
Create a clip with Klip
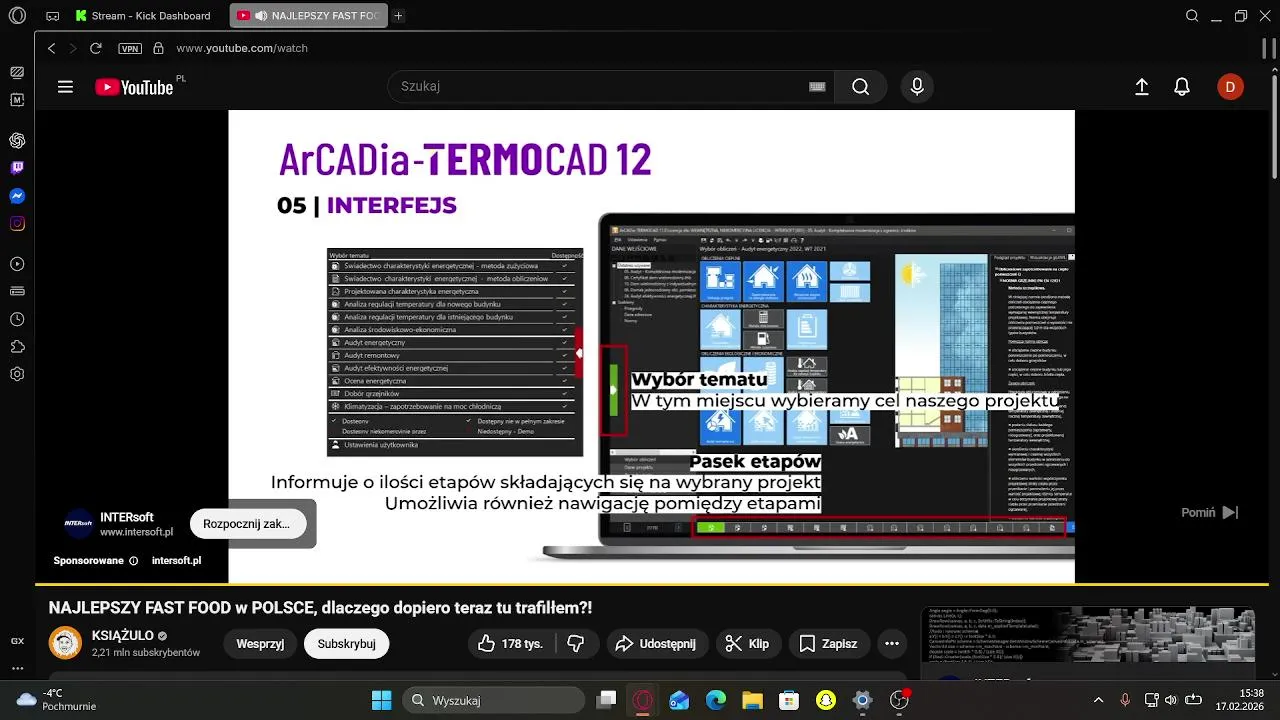click(x=748, y=643)
